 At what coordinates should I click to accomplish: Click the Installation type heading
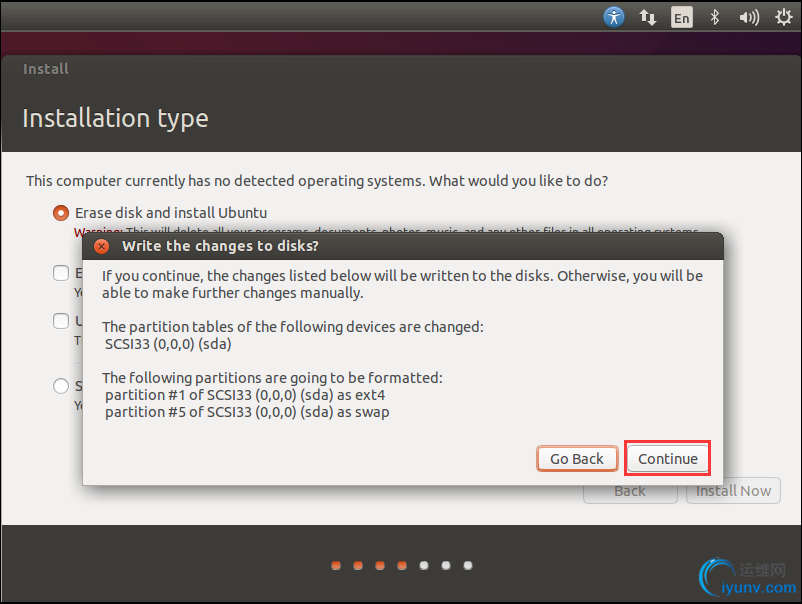[116, 119]
